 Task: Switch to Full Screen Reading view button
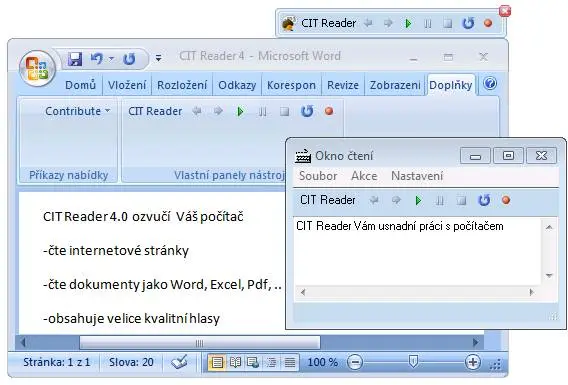coord(235,362)
